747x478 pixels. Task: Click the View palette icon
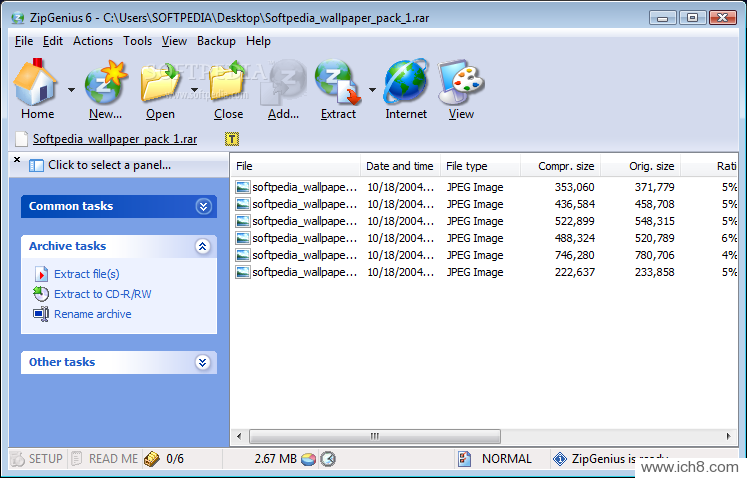coord(461,82)
